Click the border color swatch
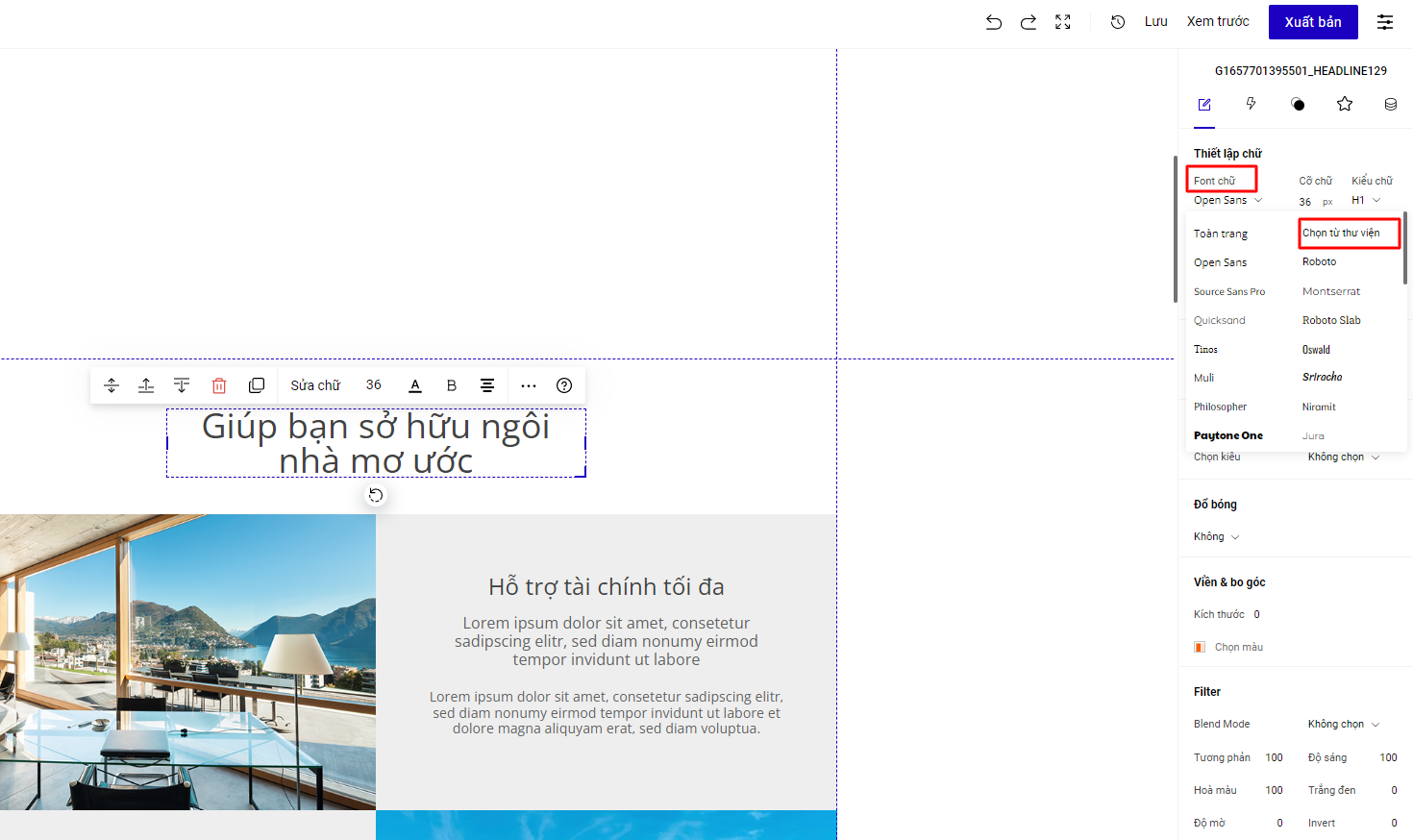 coord(1200,647)
